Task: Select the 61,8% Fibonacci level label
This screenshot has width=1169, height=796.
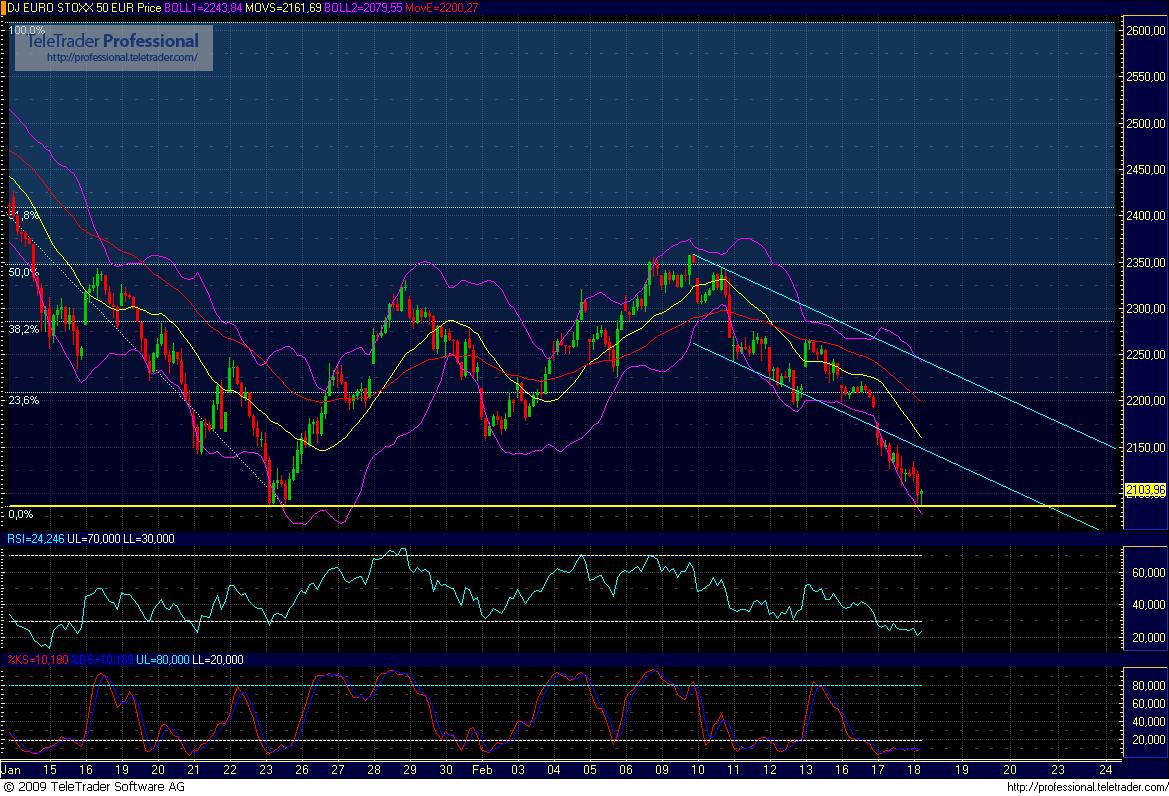Action: pyautogui.click(x=24, y=215)
